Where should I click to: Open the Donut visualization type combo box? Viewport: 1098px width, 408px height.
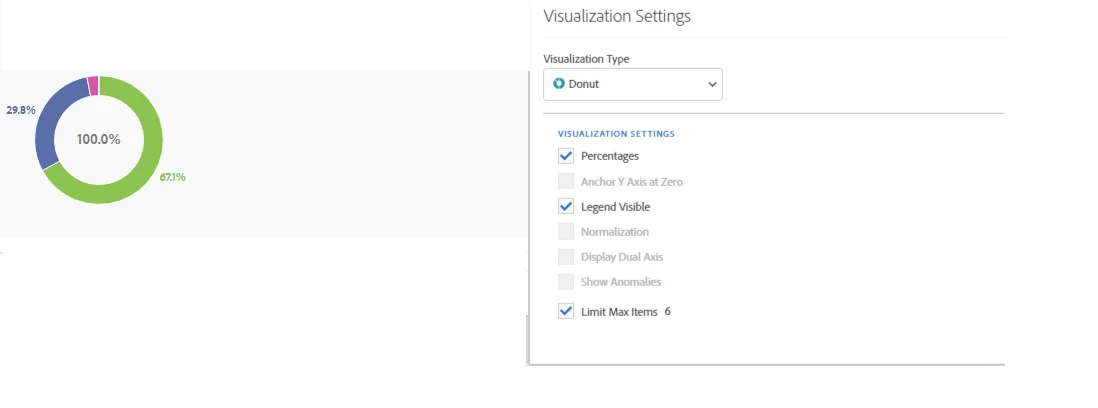632,84
